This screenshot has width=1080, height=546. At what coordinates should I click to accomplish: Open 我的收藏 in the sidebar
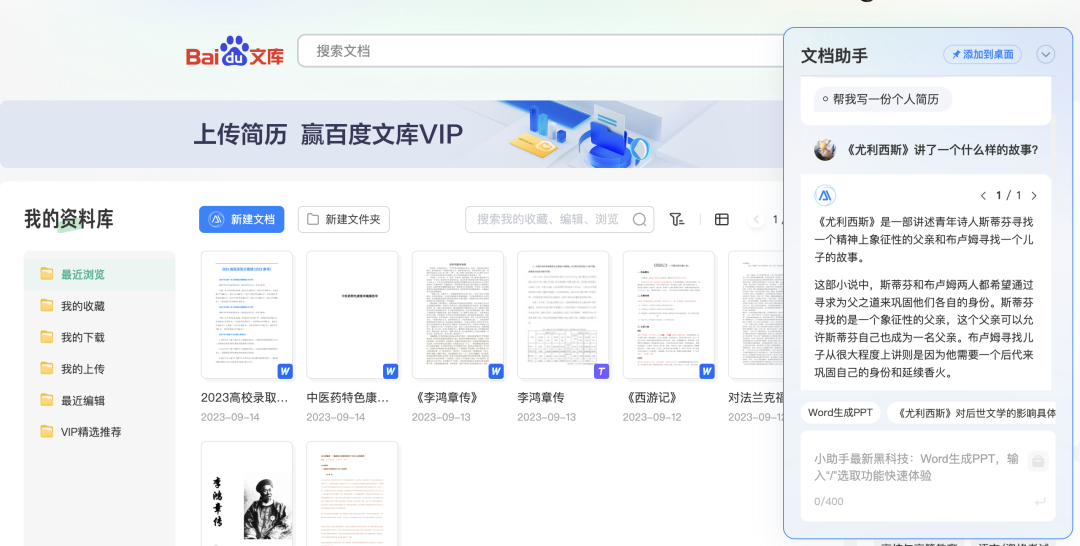(82, 306)
